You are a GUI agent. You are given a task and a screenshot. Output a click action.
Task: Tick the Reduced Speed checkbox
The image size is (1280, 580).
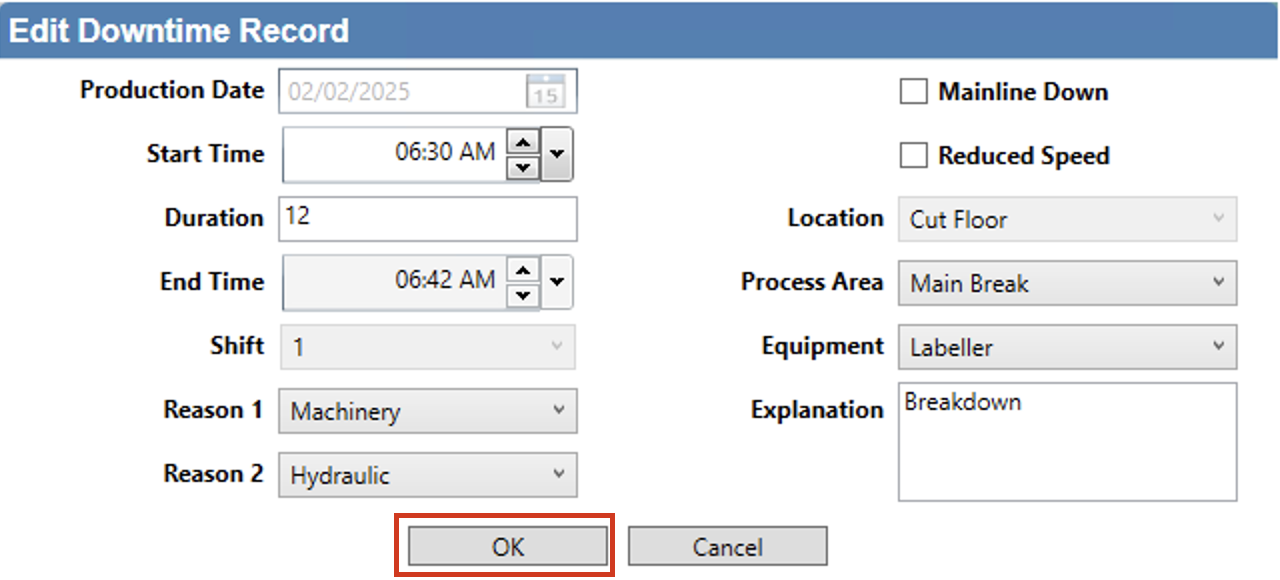(913, 156)
